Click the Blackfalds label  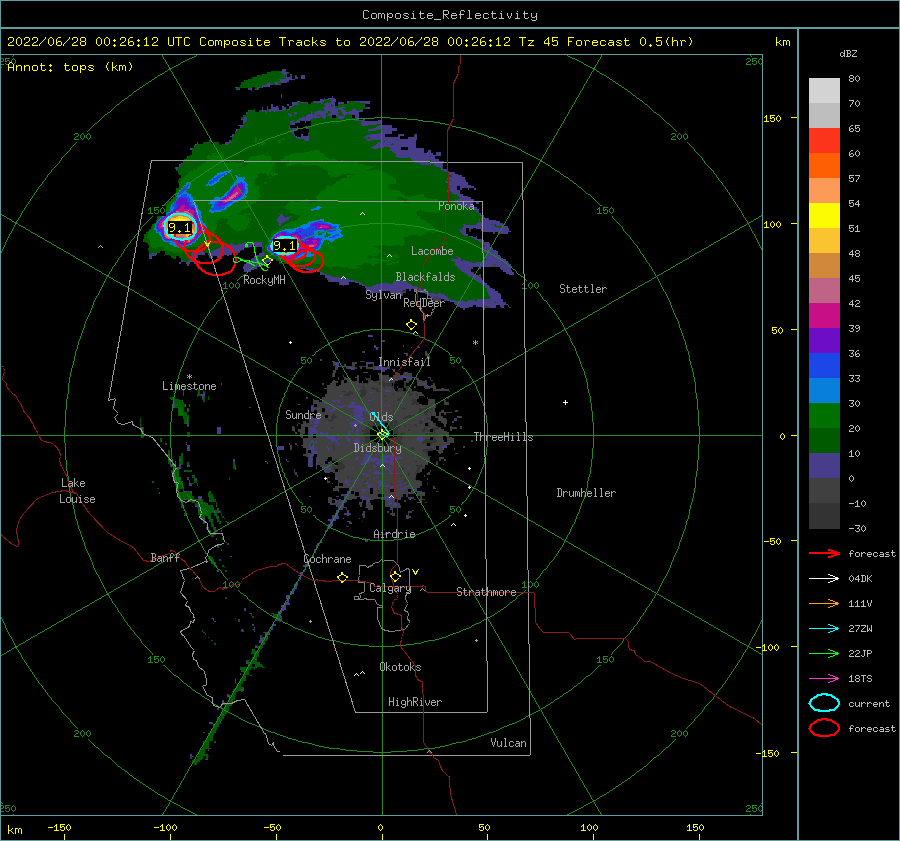(425, 277)
